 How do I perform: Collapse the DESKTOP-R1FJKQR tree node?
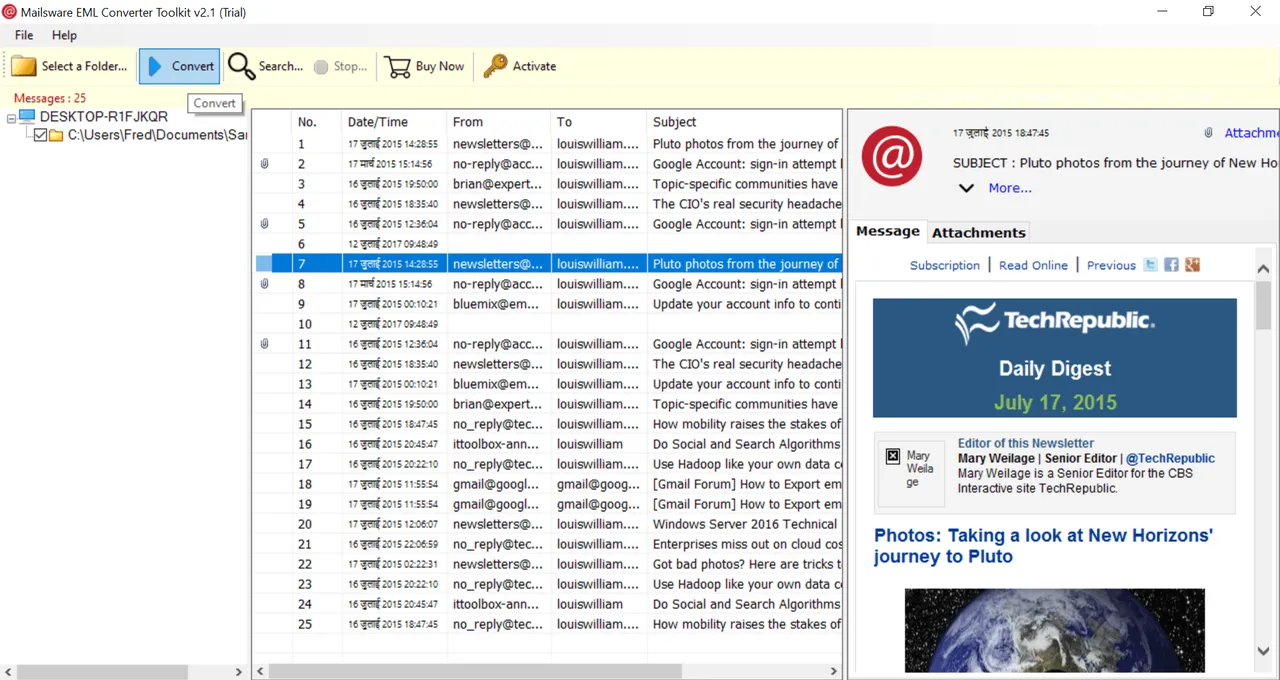[x=11, y=117]
